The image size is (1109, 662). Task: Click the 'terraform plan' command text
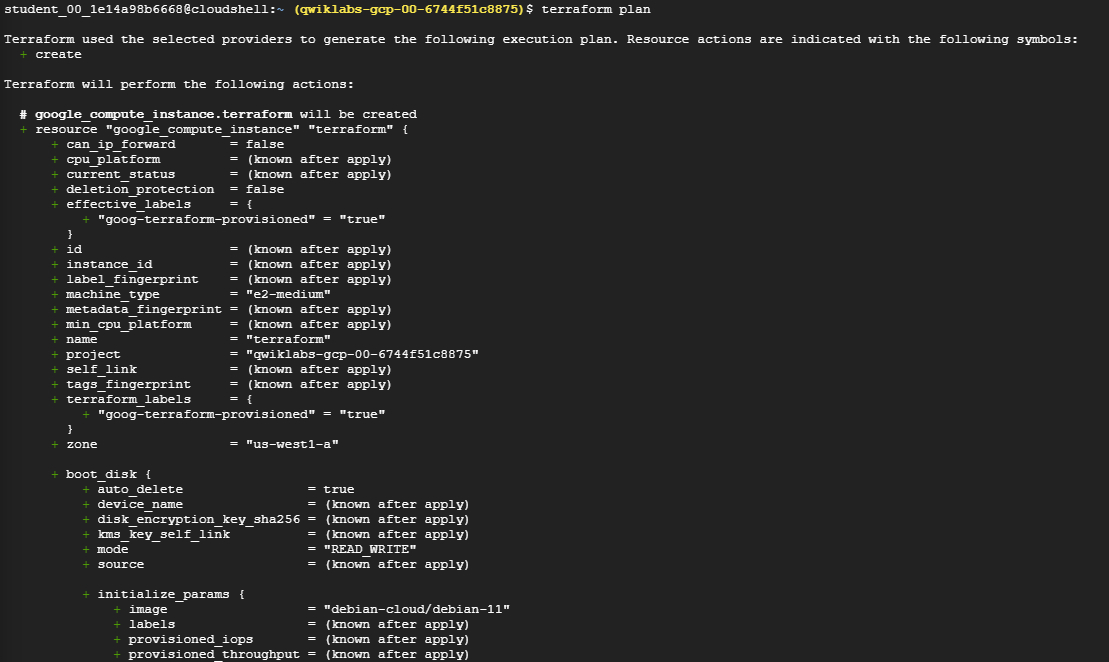(596, 9)
